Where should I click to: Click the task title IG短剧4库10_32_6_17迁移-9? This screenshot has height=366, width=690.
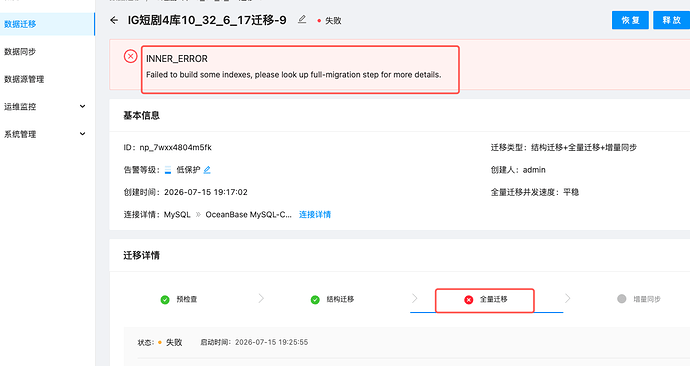pyautogui.click(x=207, y=20)
